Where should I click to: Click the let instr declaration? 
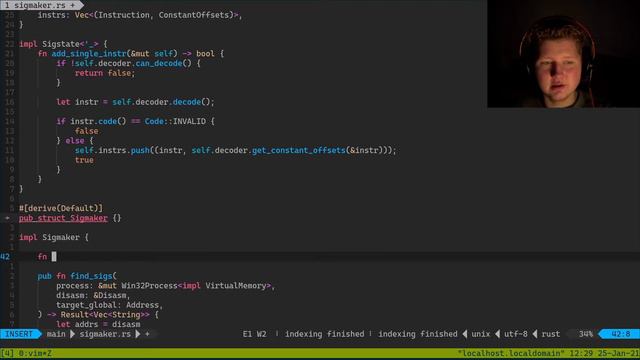point(135,102)
